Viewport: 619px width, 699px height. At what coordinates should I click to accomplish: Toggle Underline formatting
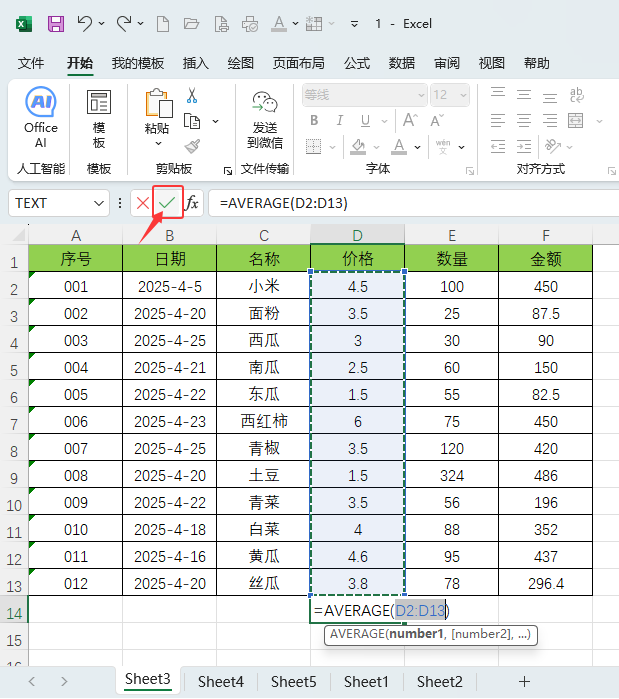(365, 120)
